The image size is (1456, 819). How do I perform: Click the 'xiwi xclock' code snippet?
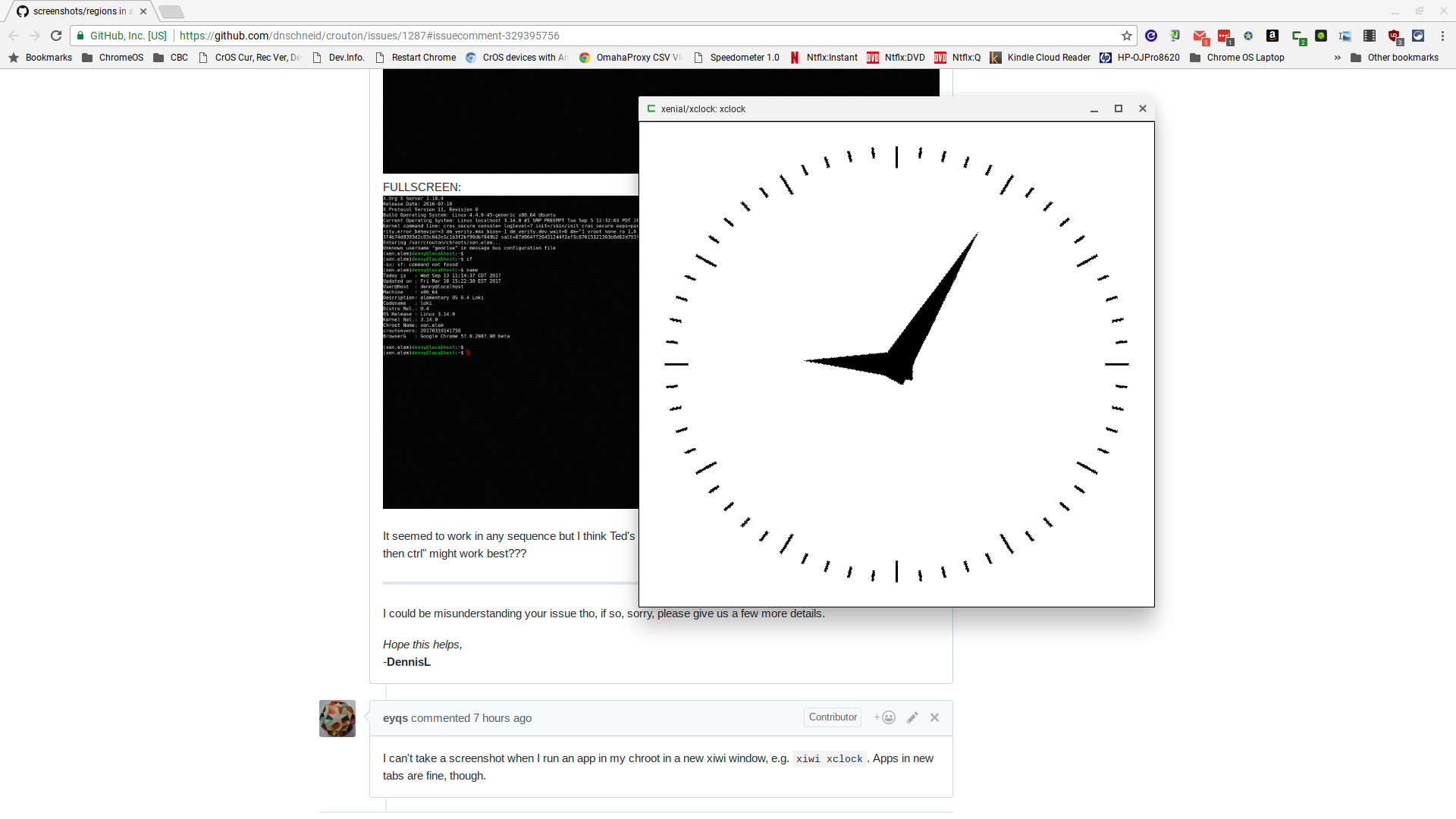pos(829,759)
